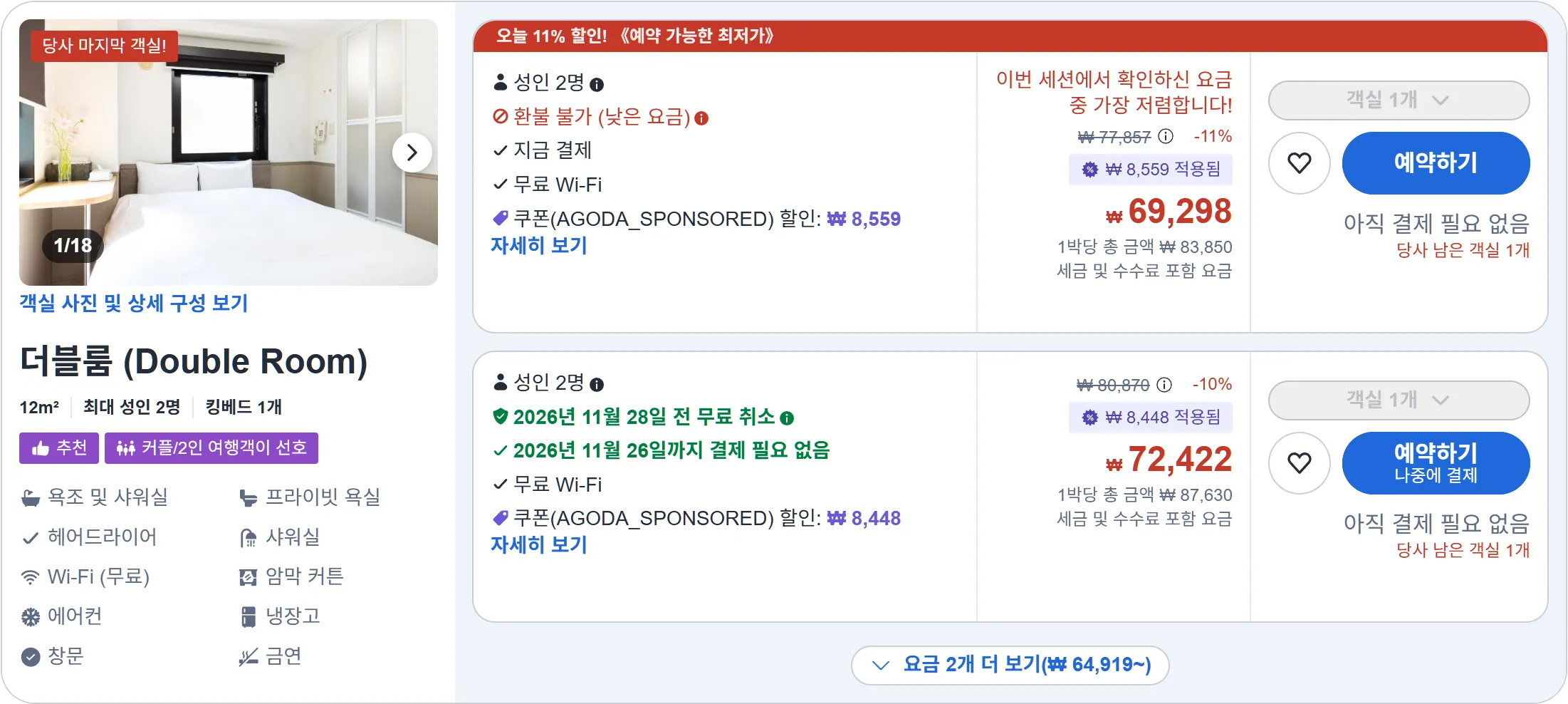Click 예약하기 나중에 결제 button

(x=1436, y=463)
